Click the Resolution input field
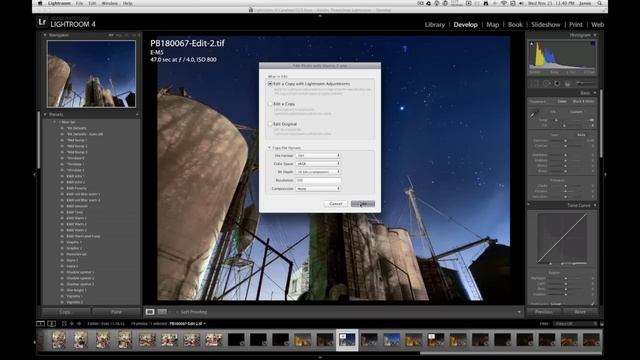640x360 pixels. click(318, 180)
